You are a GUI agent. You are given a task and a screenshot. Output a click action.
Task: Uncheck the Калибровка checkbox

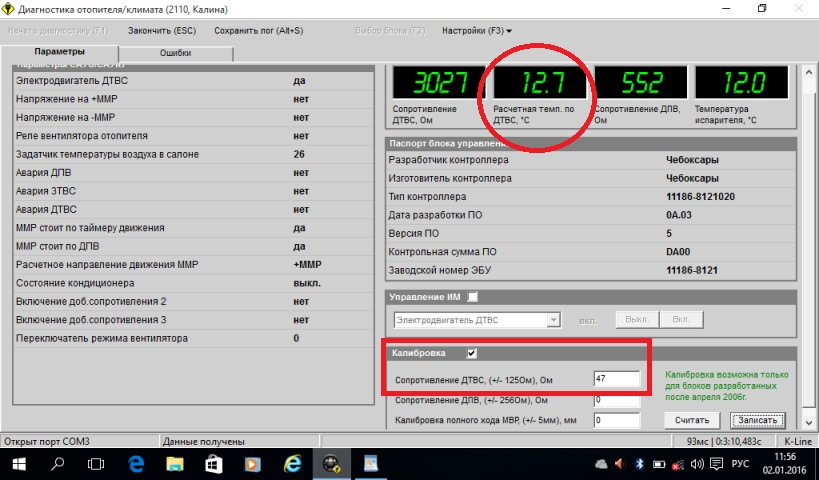472,354
